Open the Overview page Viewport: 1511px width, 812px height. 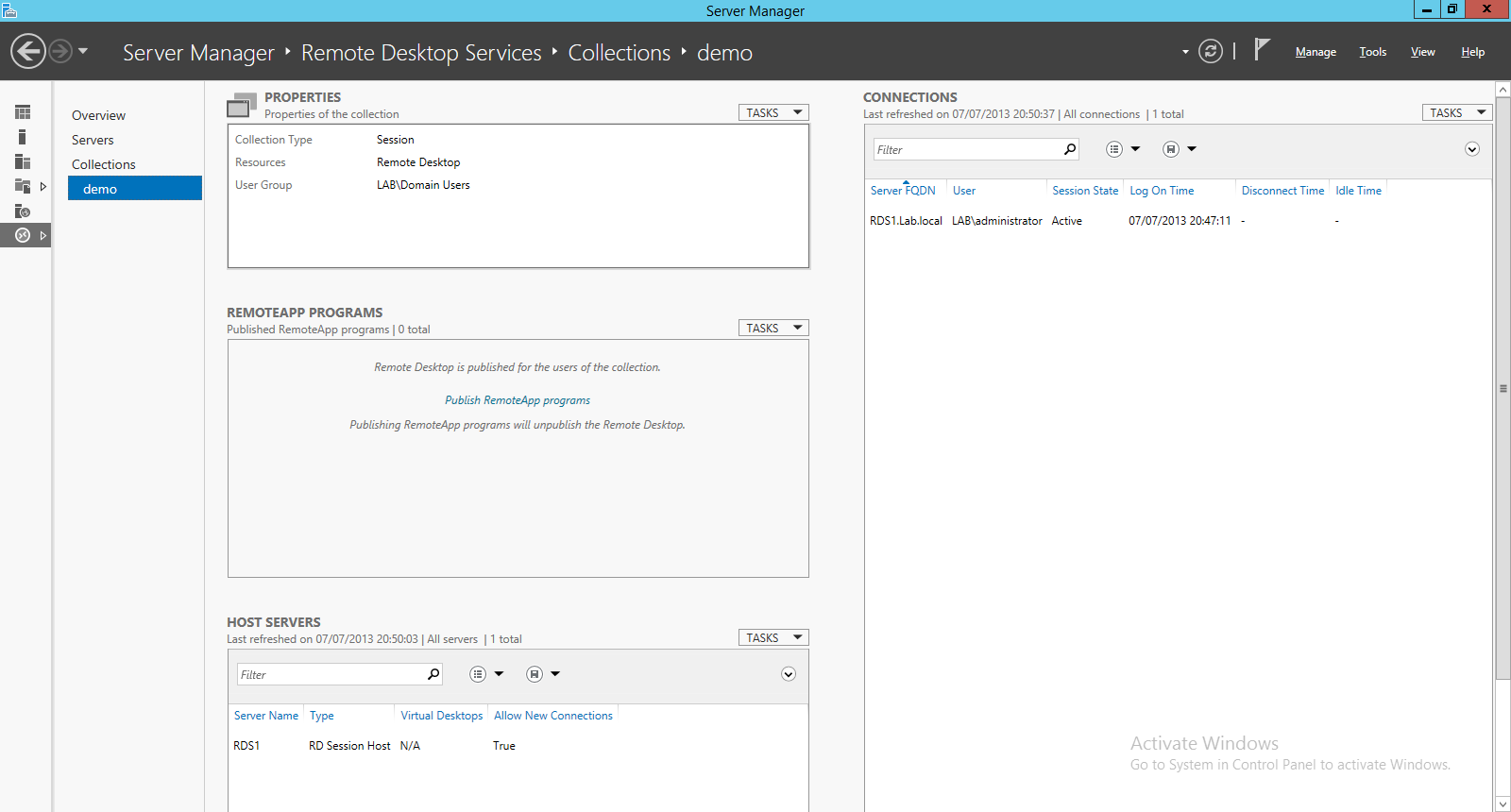98,115
